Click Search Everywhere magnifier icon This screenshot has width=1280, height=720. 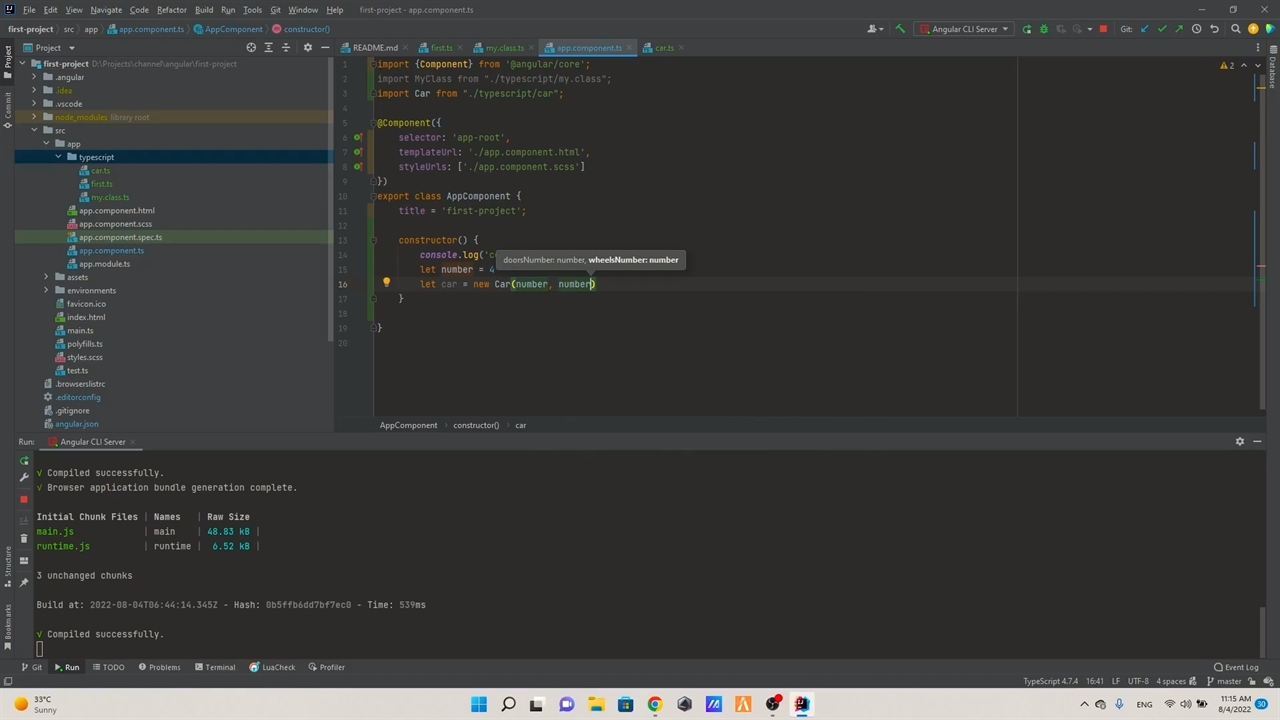pos(1236,29)
